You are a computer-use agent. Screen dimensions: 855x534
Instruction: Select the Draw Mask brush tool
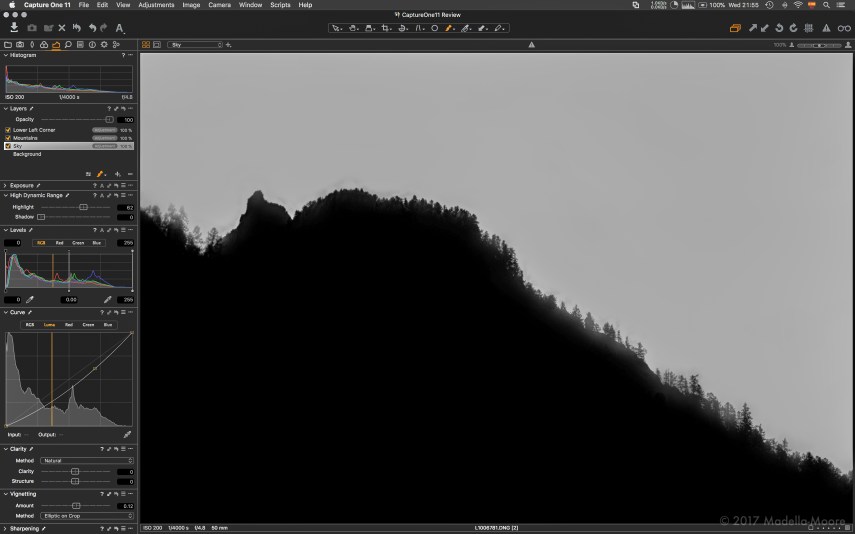pyautogui.click(x=449, y=28)
